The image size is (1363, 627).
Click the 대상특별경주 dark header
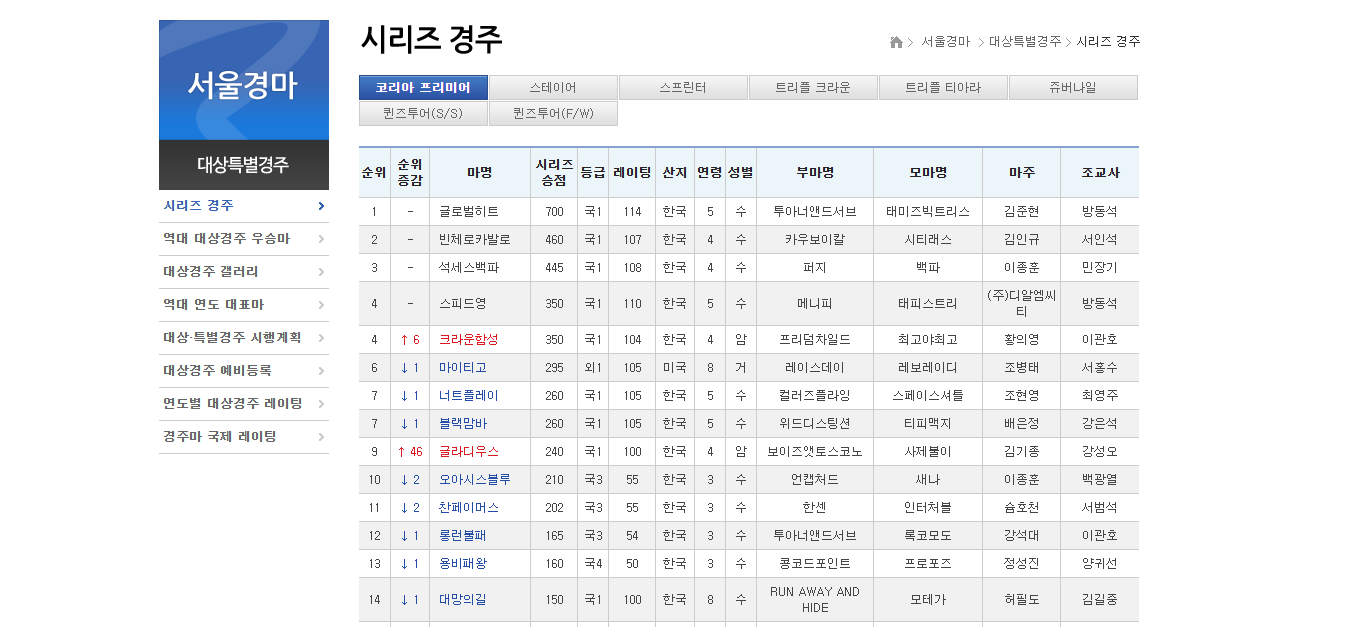click(244, 165)
